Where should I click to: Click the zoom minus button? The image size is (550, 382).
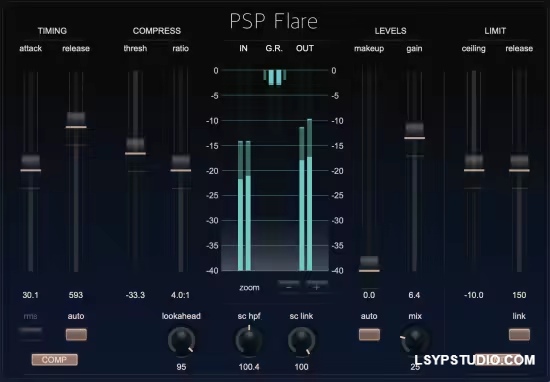289,286
